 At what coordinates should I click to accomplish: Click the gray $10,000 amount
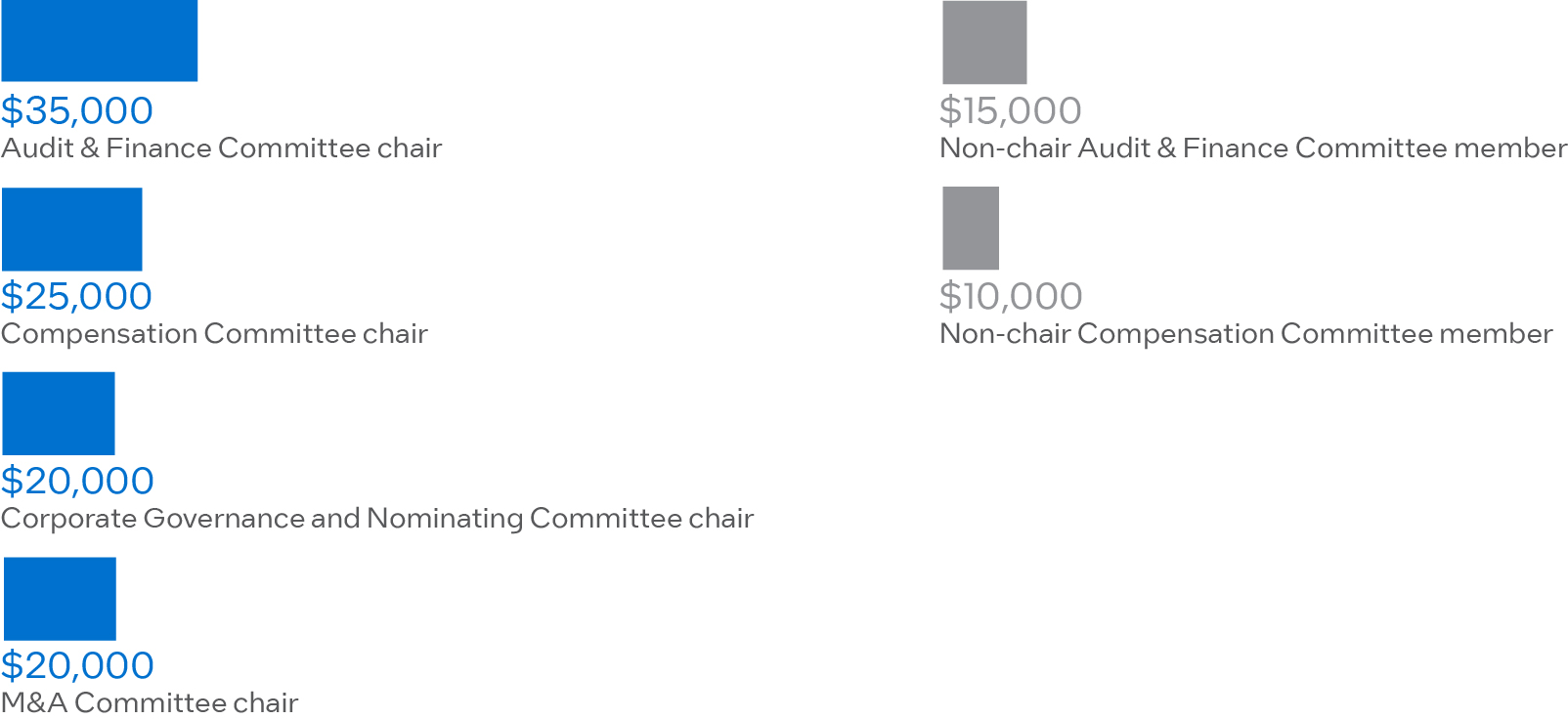coord(1011,296)
